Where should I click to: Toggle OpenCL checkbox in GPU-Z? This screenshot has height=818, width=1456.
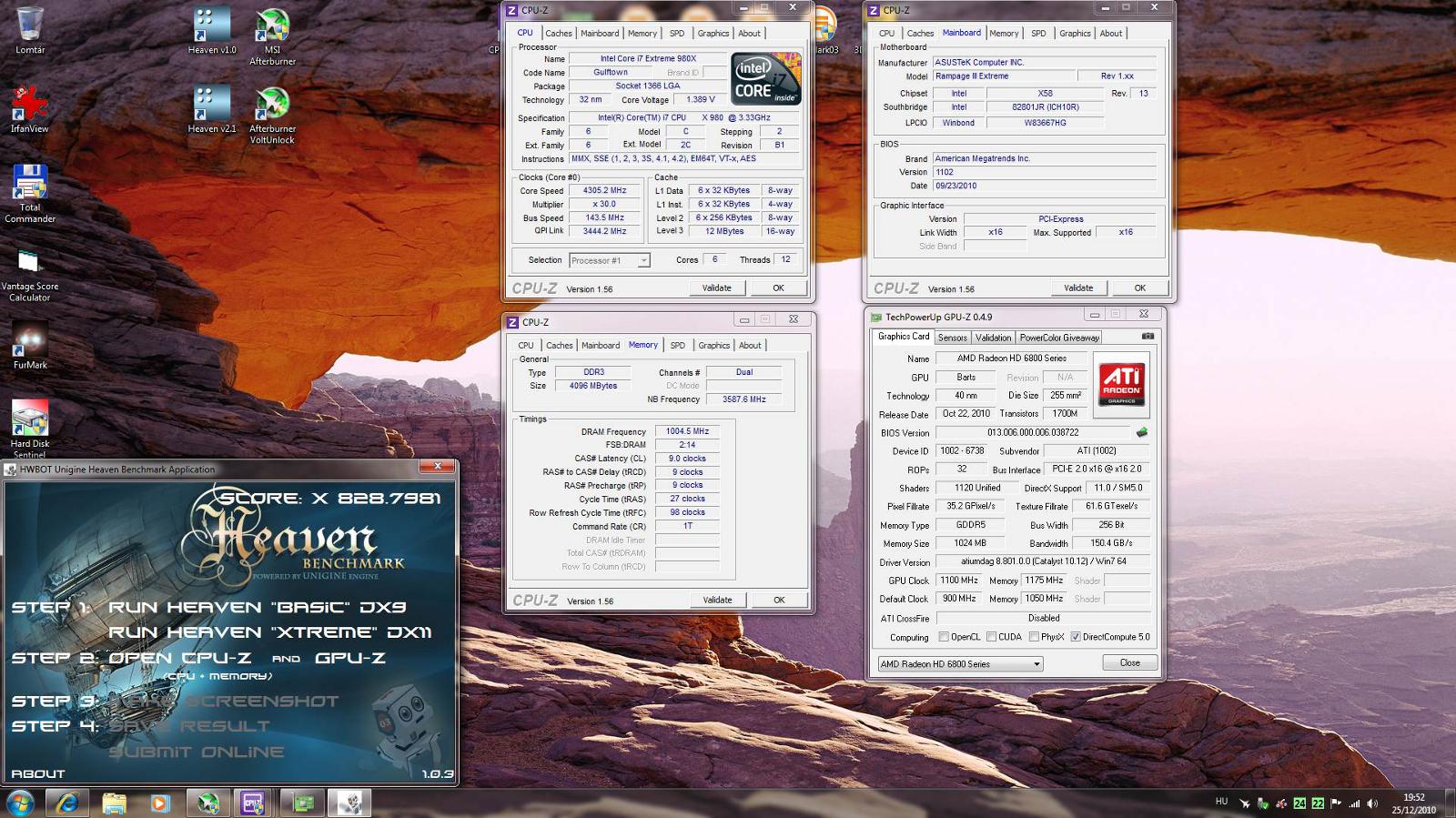pos(943,637)
